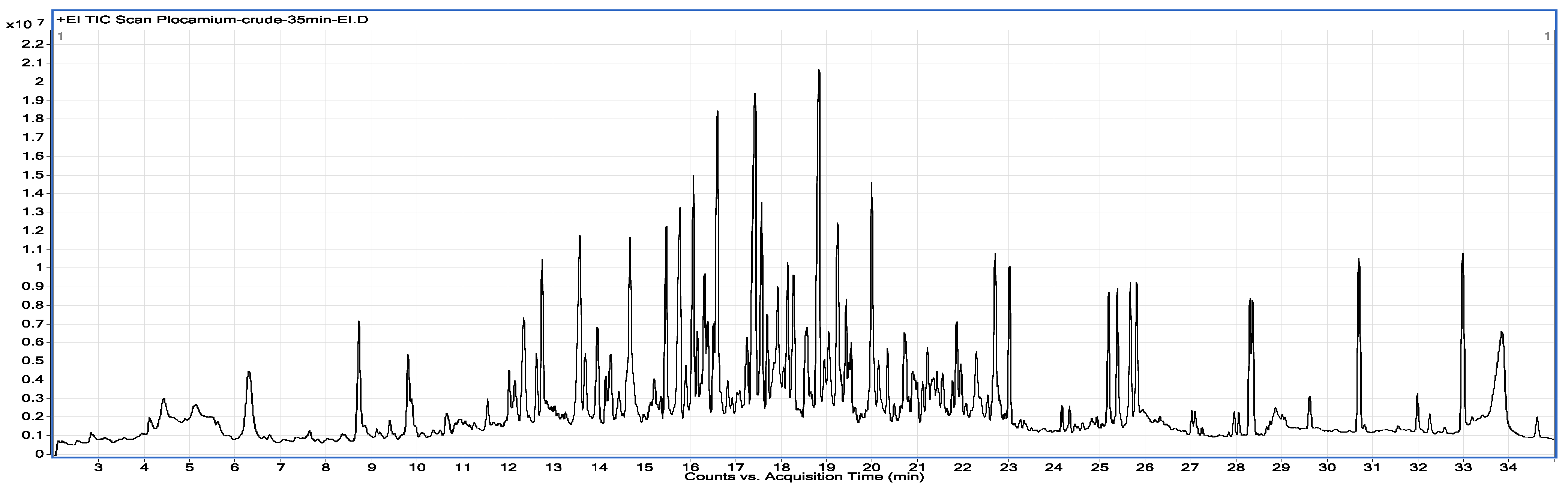Viewport: 1568px width, 487px height.
Task: Click the peak near 9.8 min
Action: click(x=408, y=356)
